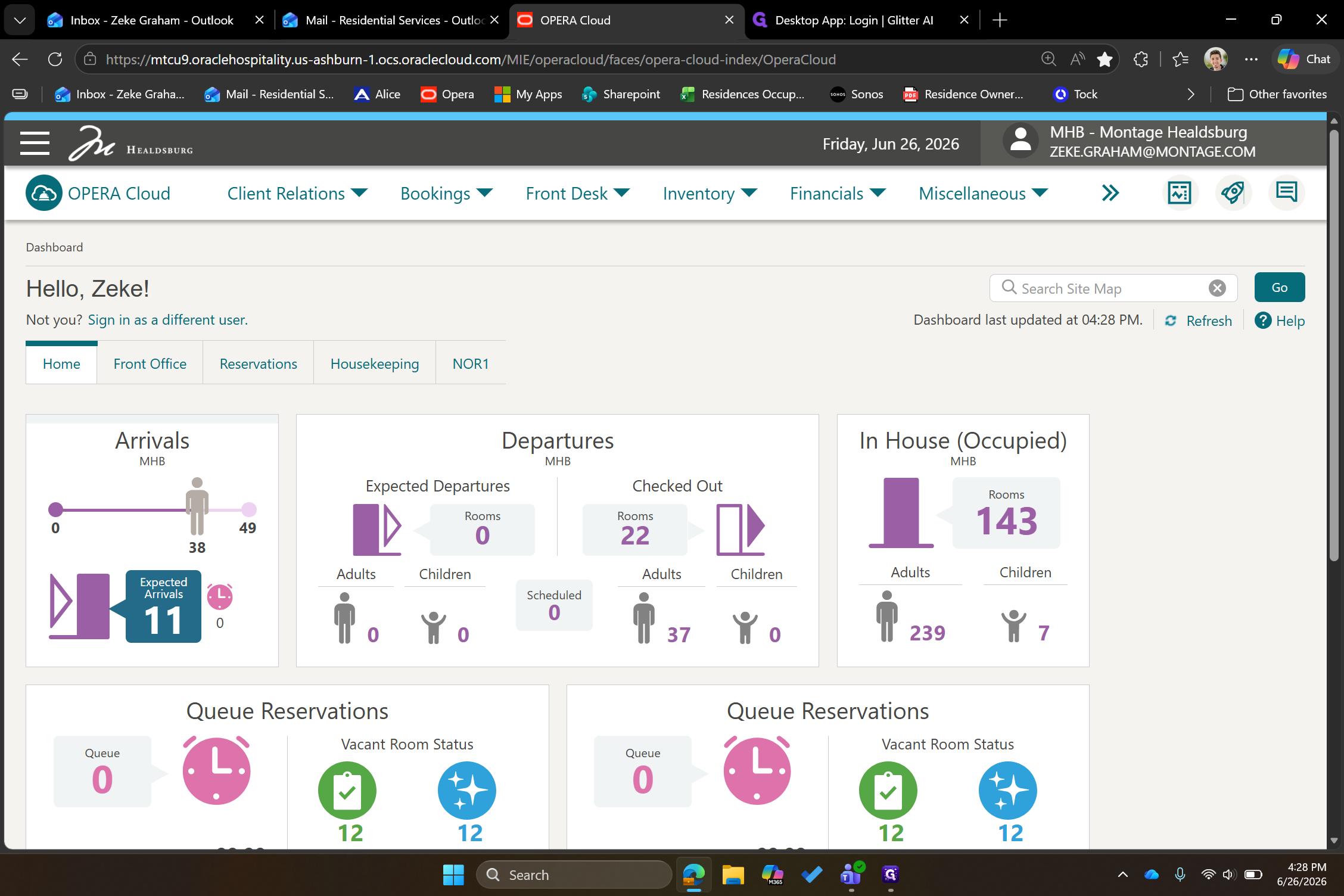1344x896 pixels.
Task: Click the Expected Arrivals alarm clock icon
Action: [220, 597]
